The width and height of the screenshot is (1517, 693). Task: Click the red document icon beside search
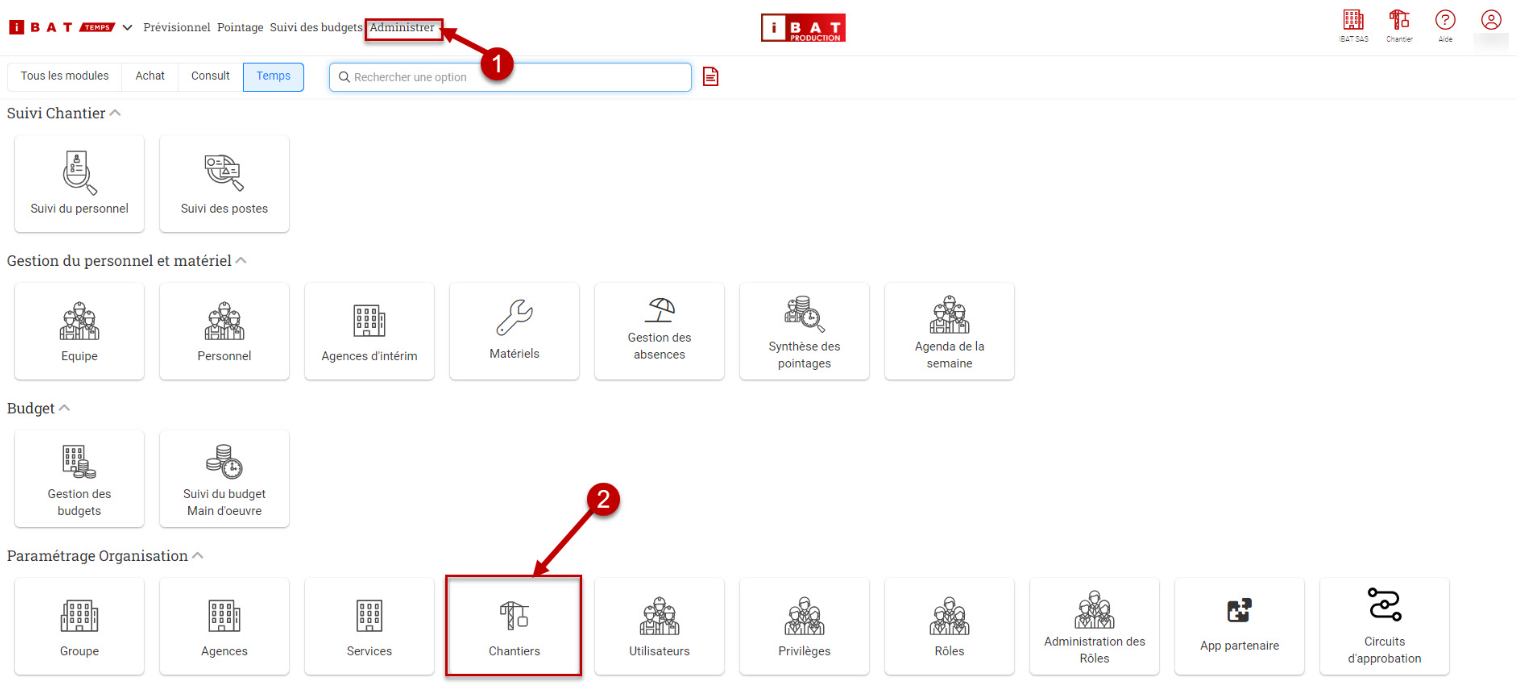pos(711,77)
